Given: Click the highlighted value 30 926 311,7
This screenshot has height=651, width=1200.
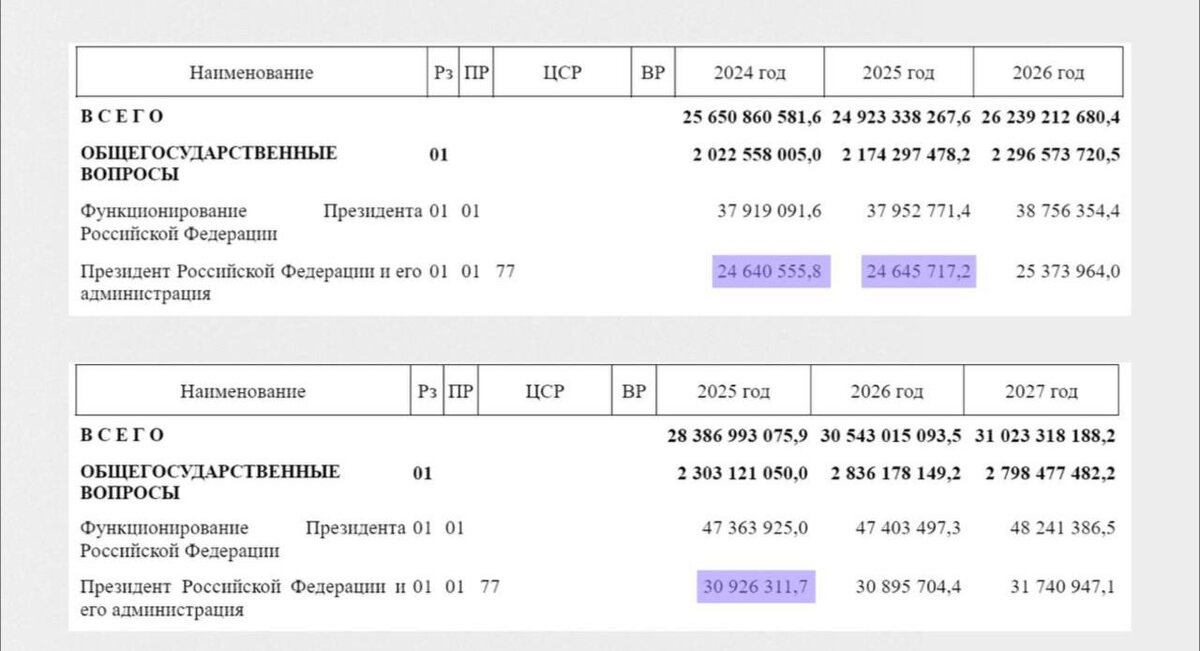Looking at the screenshot, I should (x=756, y=587).
